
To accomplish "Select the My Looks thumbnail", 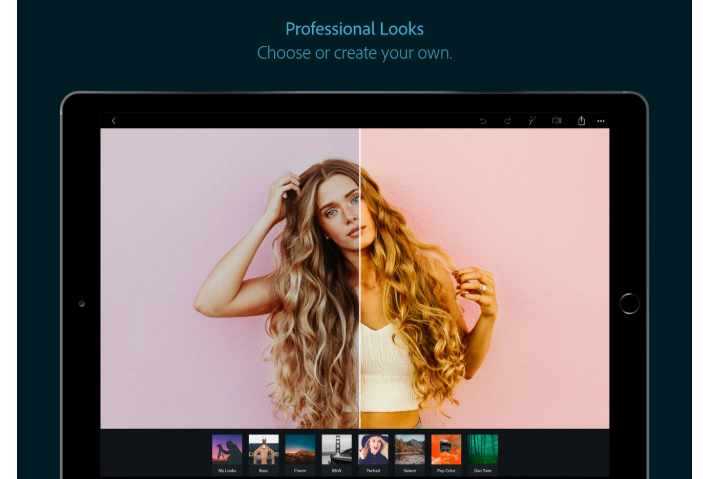I will (x=227, y=449).
